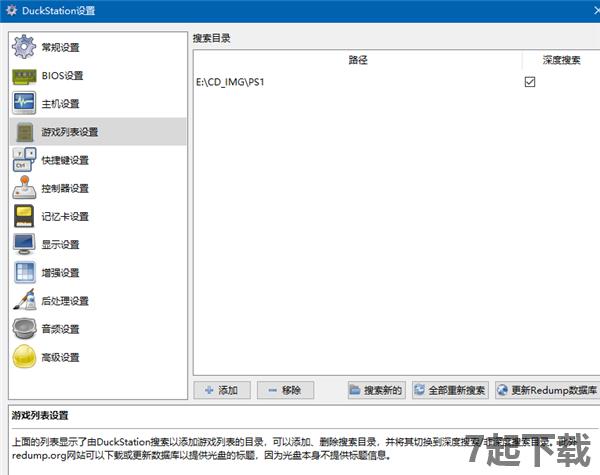Viewport: 600px width, 475px height.
Task: Click the grid icon for 增强设置
Action: pyautogui.click(x=24, y=273)
